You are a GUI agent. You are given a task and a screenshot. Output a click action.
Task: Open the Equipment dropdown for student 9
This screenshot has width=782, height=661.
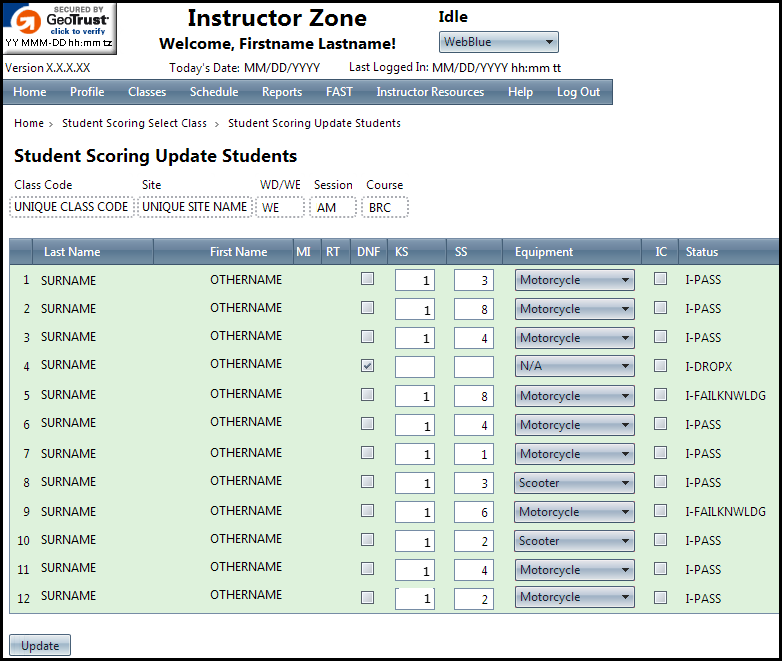coord(575,511)
